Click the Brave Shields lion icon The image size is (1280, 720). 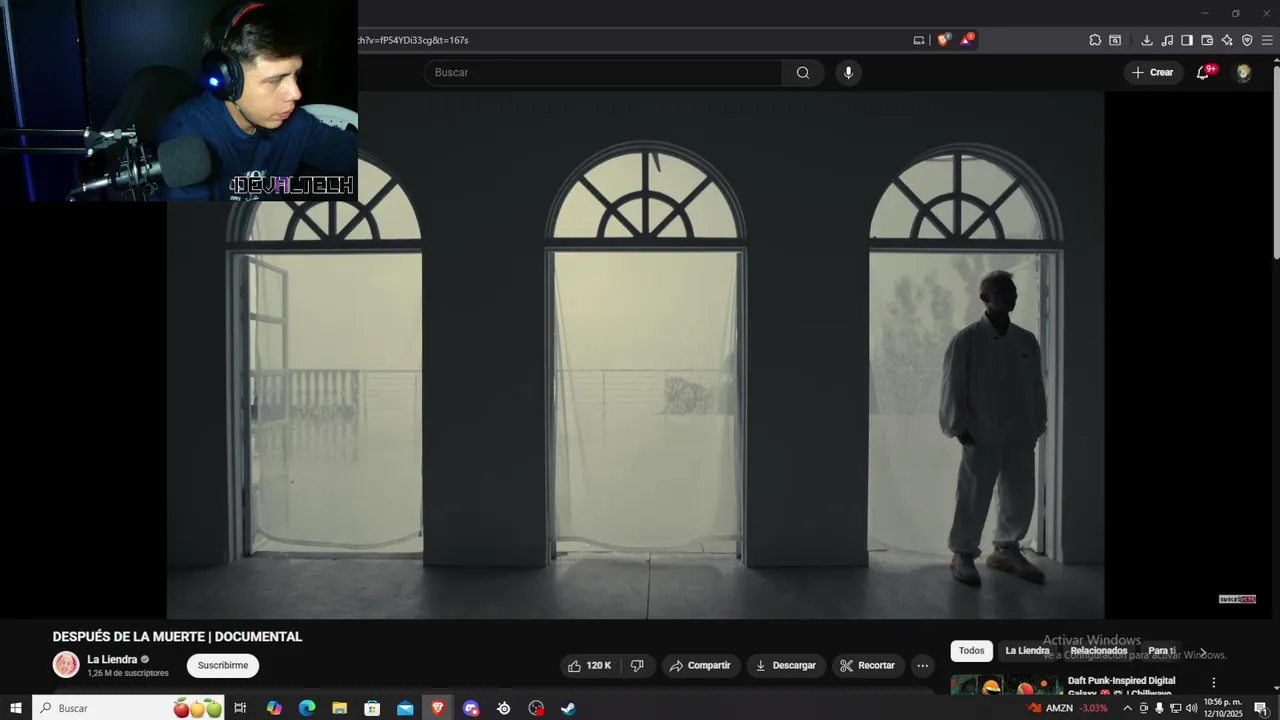point(943,40)
